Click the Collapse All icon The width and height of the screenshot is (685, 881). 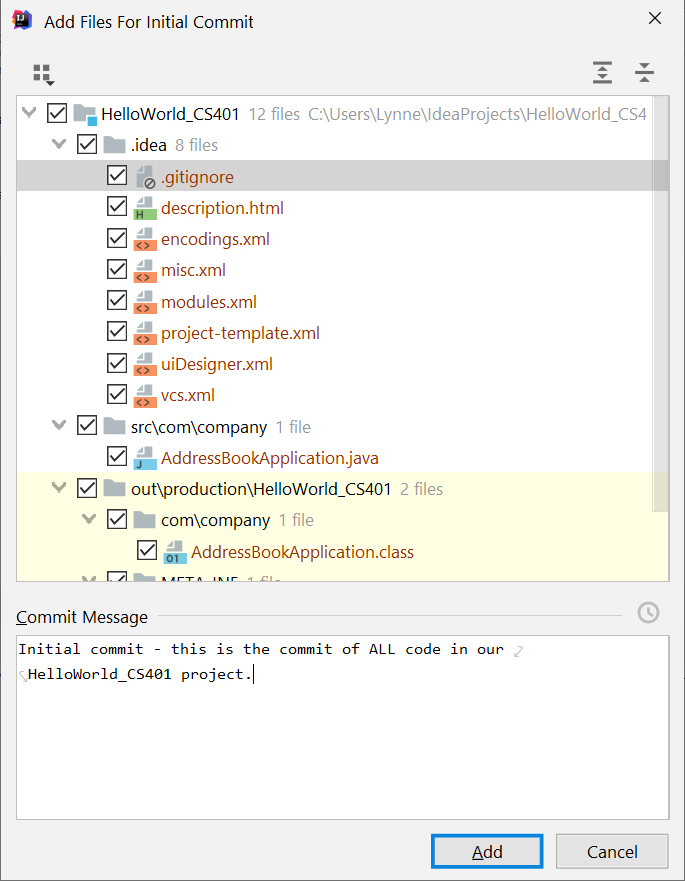pyautogui.click(x=645, y=73)
